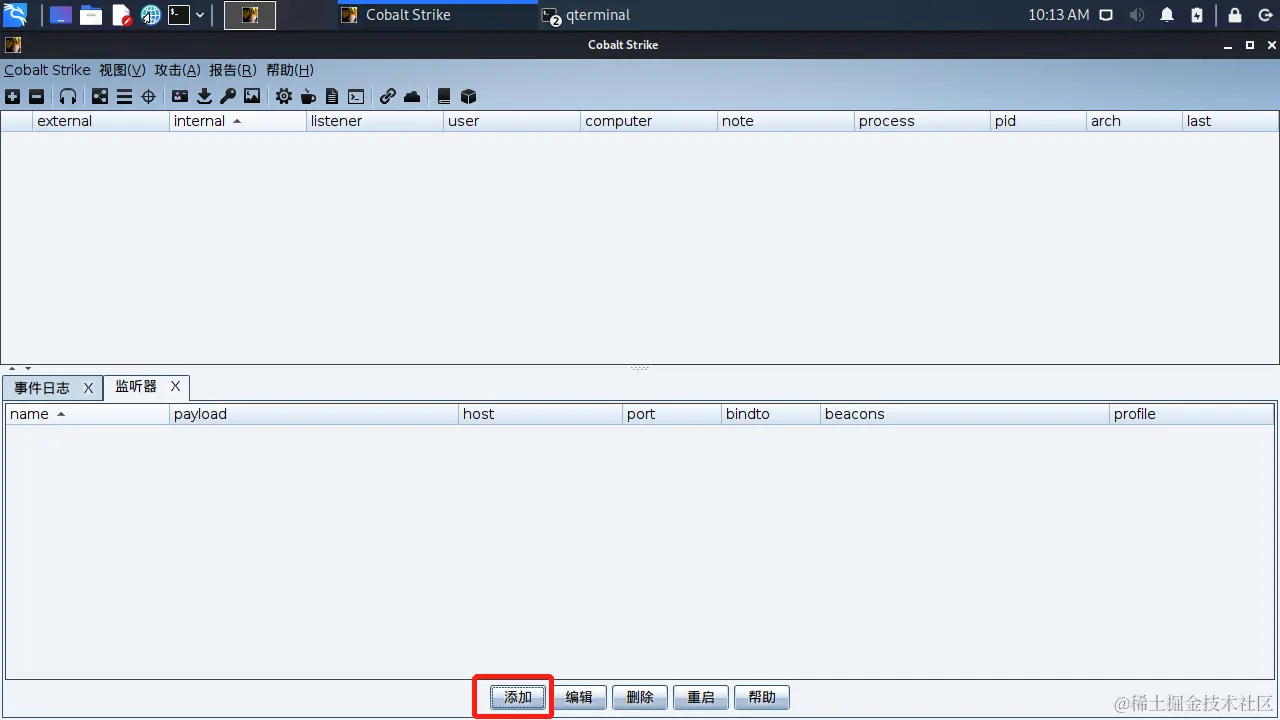The width and height of the screenshot is (1280, 720).
Task: Sort listeners by port column header
Action: pyautogui.click(x=672, y=414)
